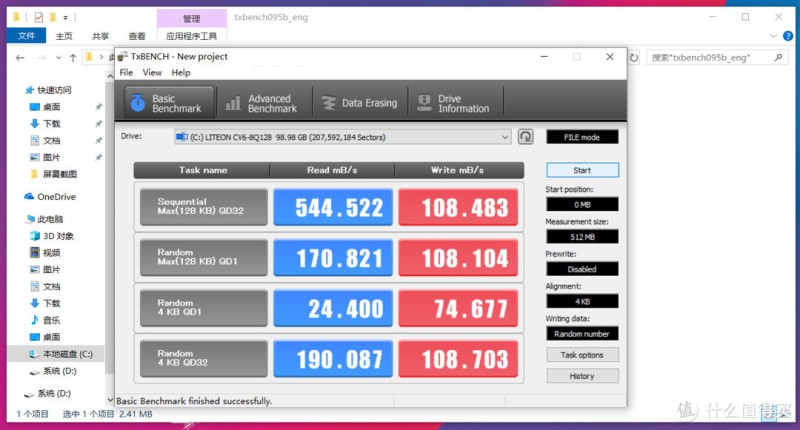Open the Data Erasing tab
Screen dimensions: 800x430
click(360, 103)
